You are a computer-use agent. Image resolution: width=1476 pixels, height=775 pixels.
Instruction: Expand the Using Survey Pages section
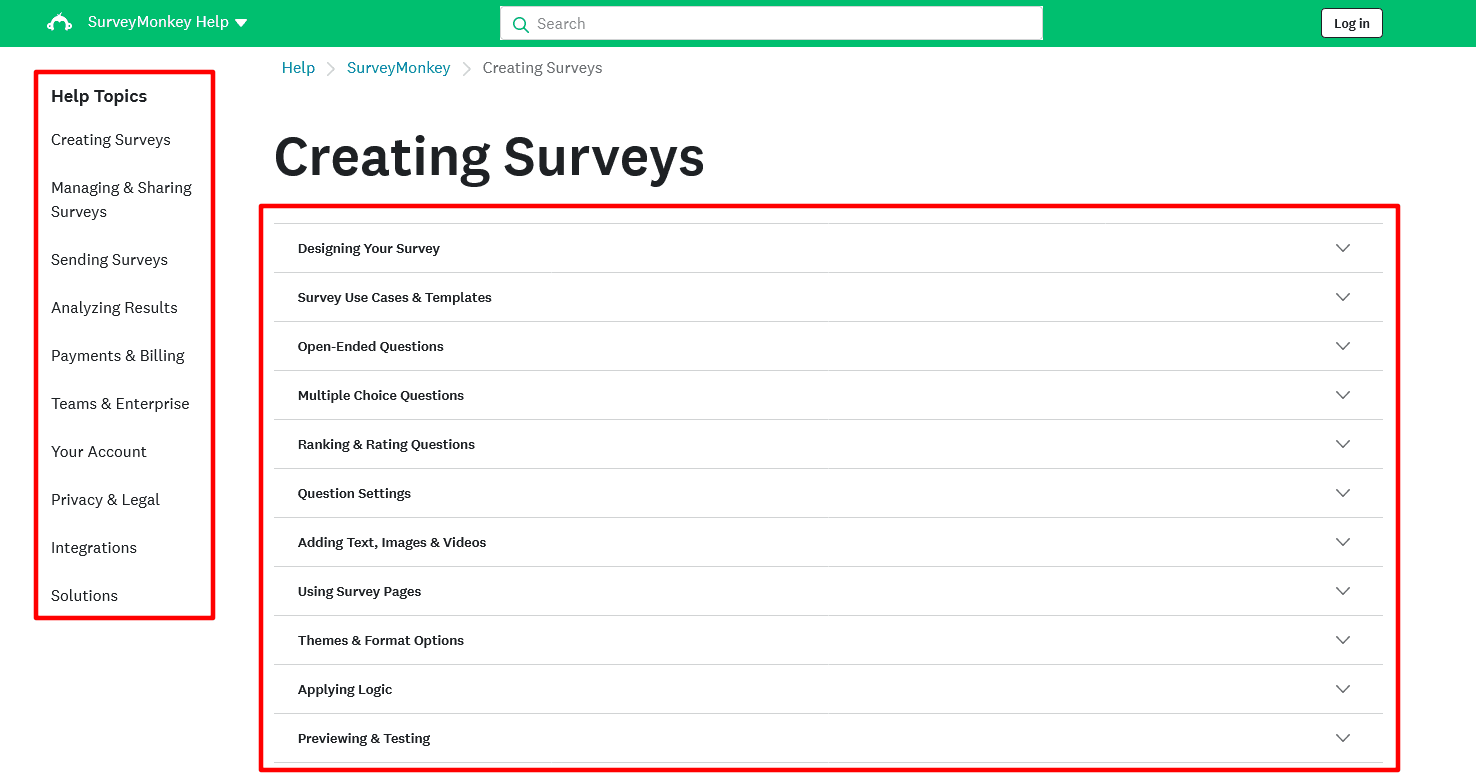click(1343, 590)
